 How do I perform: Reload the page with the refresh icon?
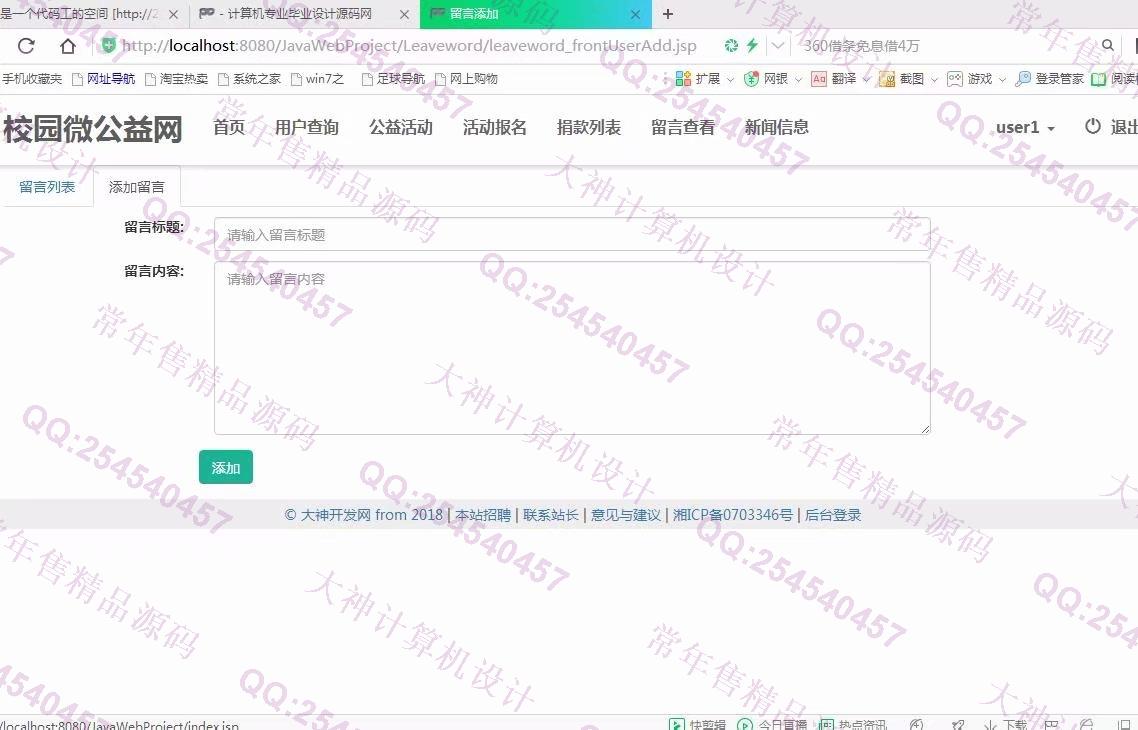tap(26, 46)
